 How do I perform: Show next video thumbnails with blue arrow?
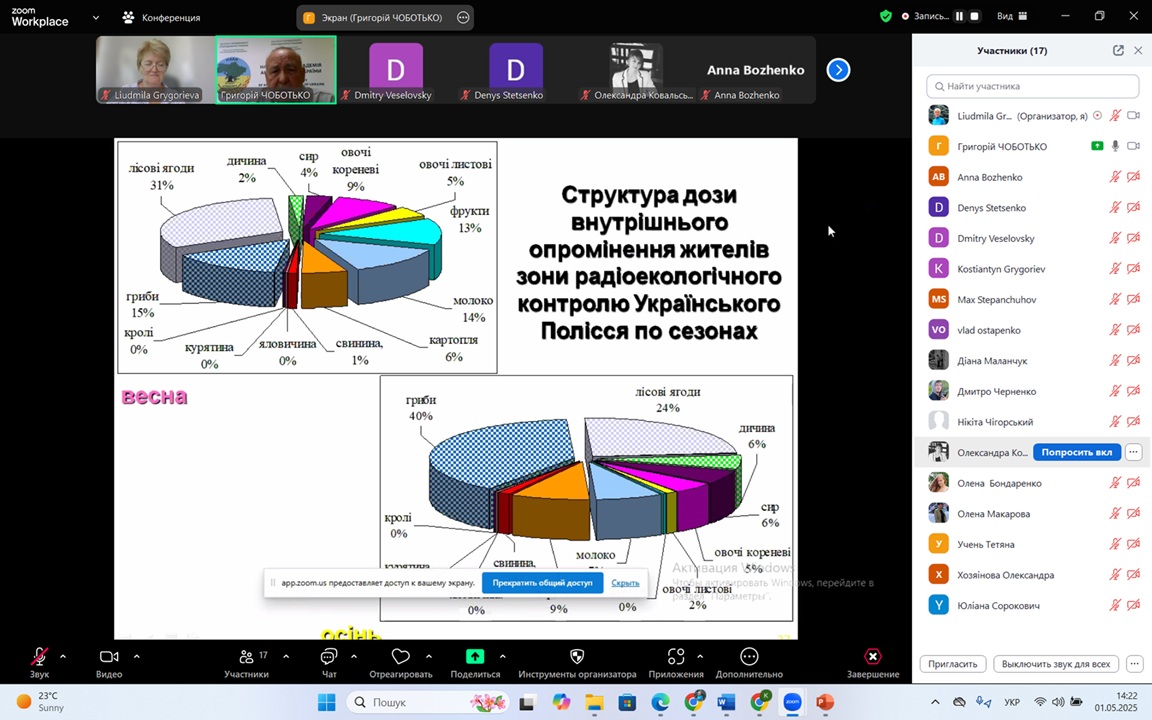coord(838,70)
